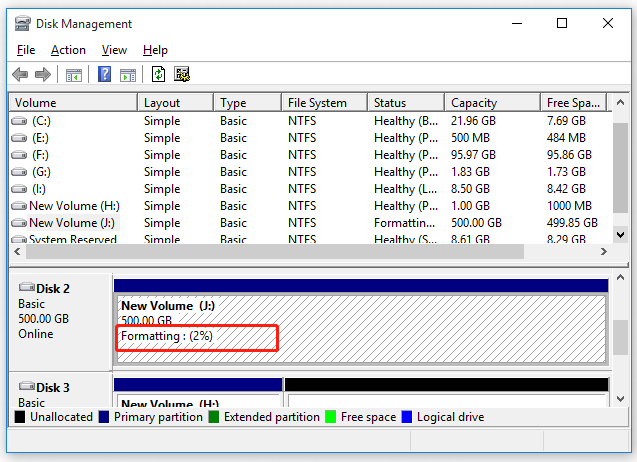Screen dimensions: 637x462
Task: Click the Disk 3 disk icon
Action: click(x=27, y=386)
